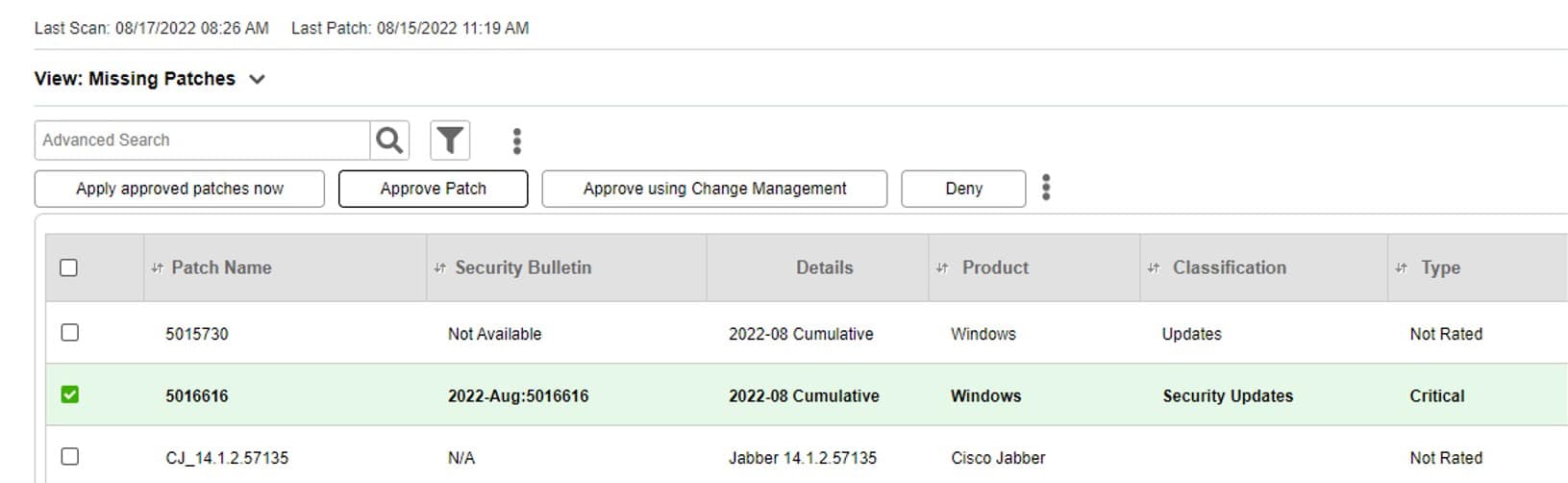This screenshot has width=1568, height=483.
Task: Sort by Product column arrows
Action: pos(942,268)
